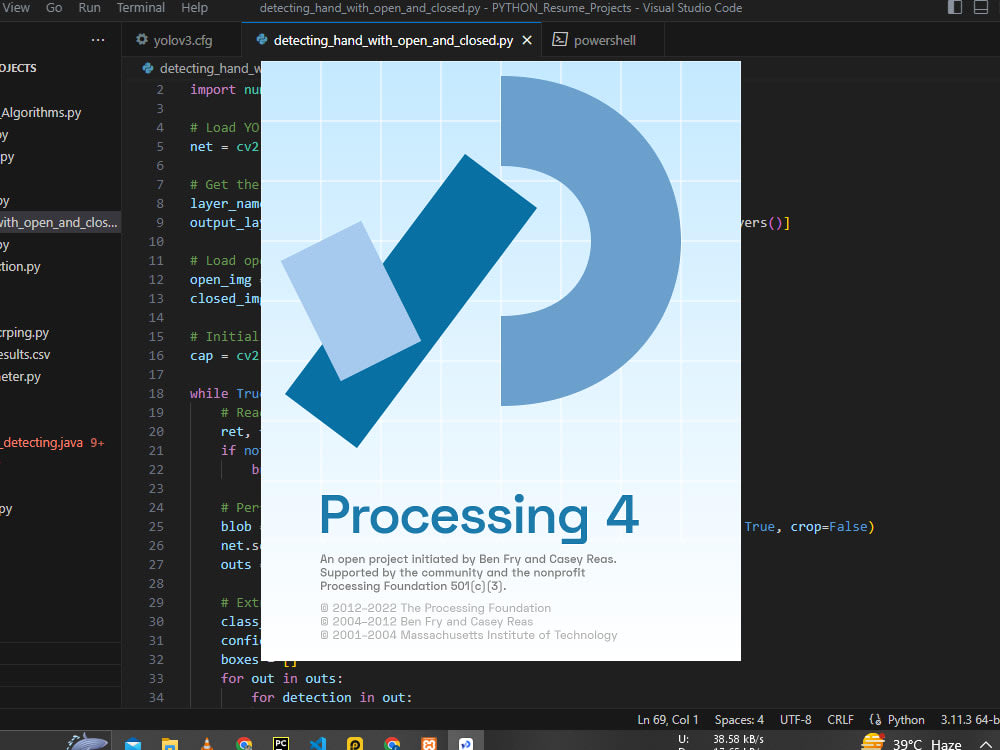The image size is (1000, 750).
Task: Switch to the yolov3.cfg tab
Action: (182, 40)
